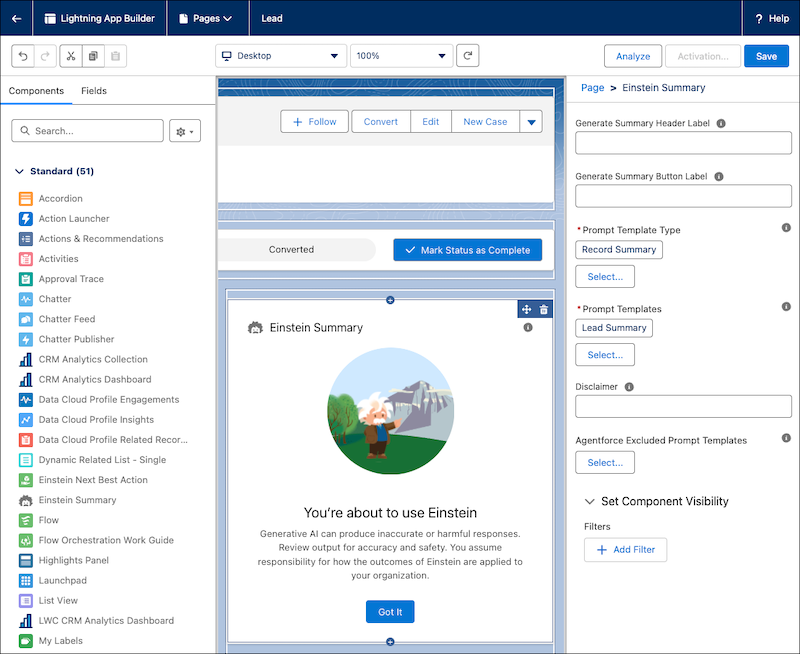Switch to the Fields tab
The image size is (800, 654).
click(x=92, y=90)
